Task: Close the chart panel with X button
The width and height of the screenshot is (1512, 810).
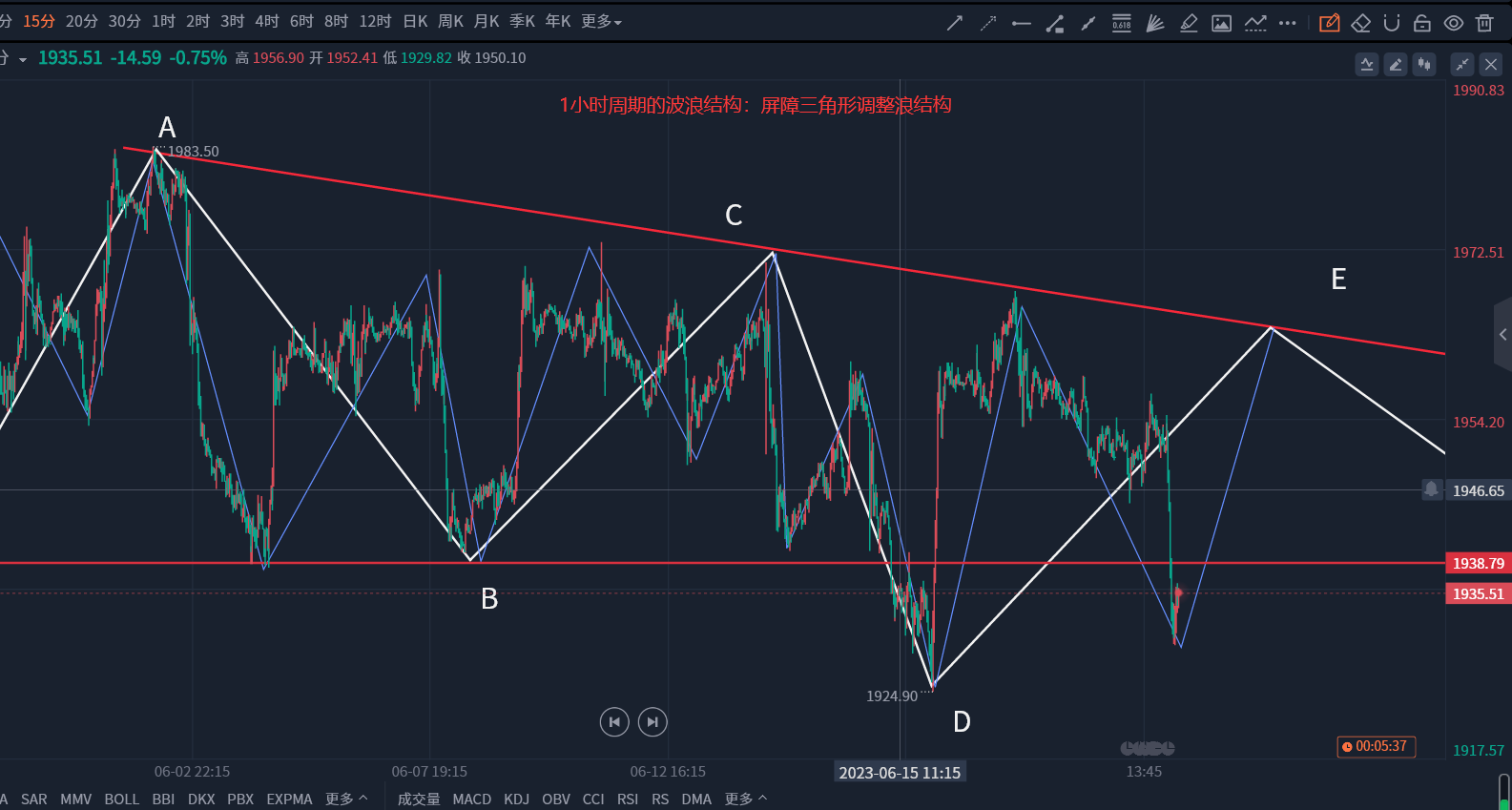Action: (x=1491, y=64)
